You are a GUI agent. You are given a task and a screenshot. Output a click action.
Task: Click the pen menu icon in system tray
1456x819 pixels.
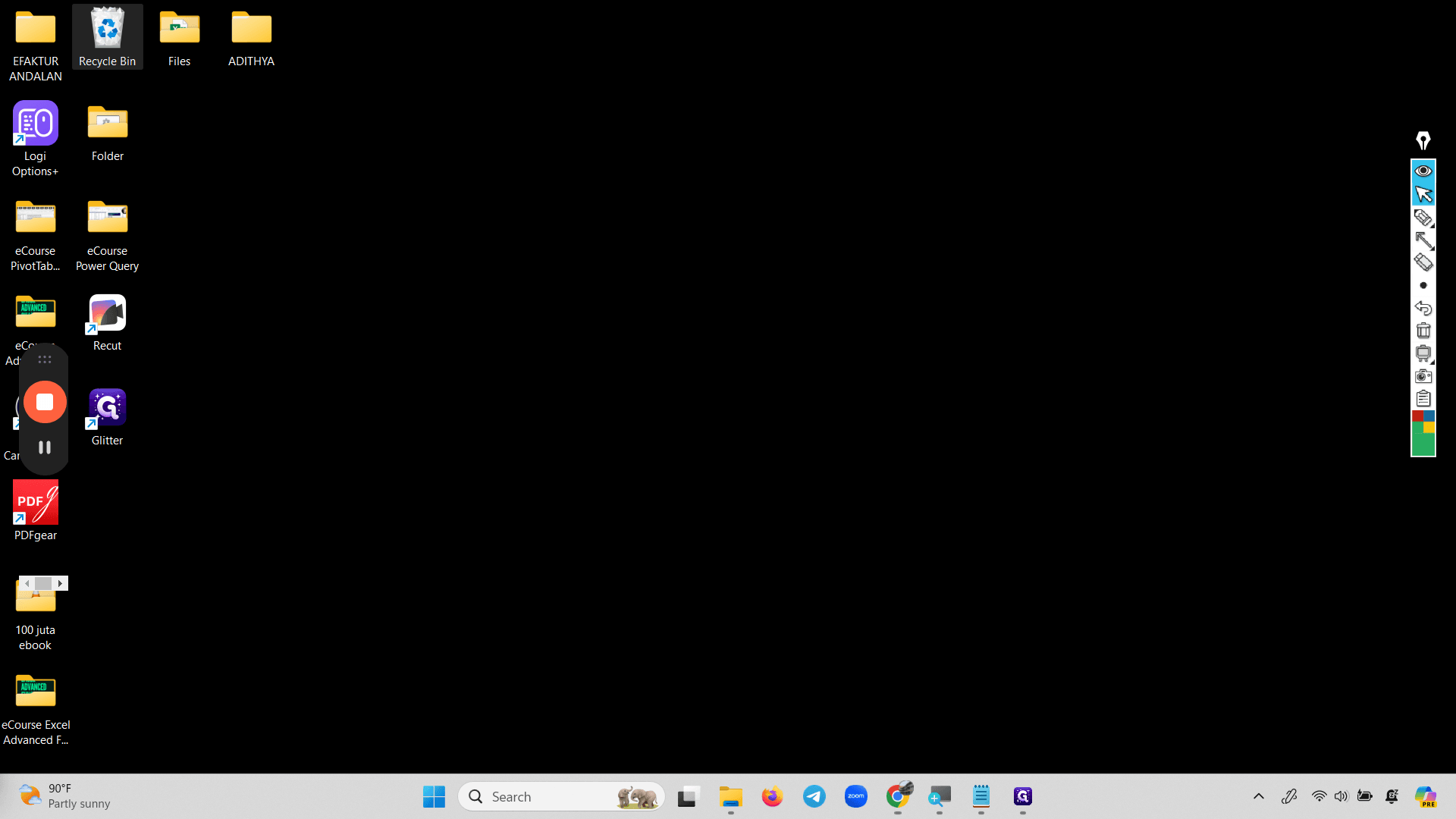pos(1289,796)
